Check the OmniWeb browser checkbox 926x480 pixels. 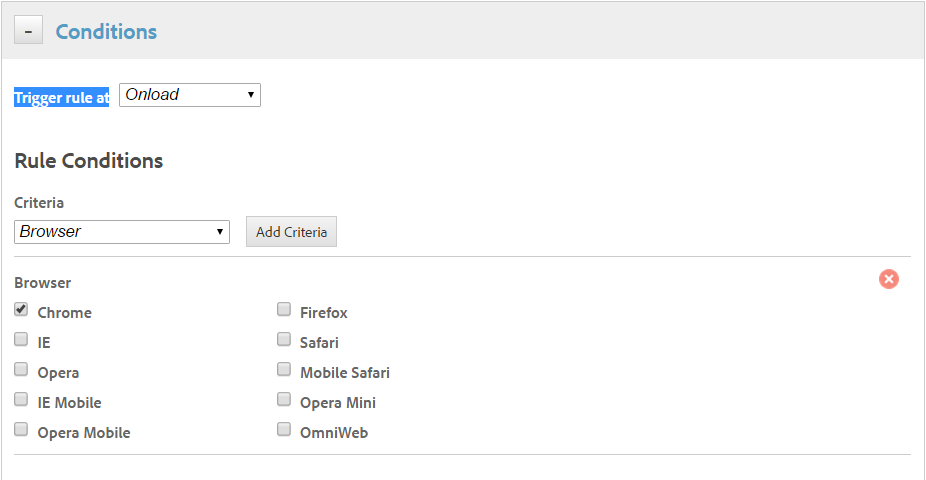click(x=284, y=429)
